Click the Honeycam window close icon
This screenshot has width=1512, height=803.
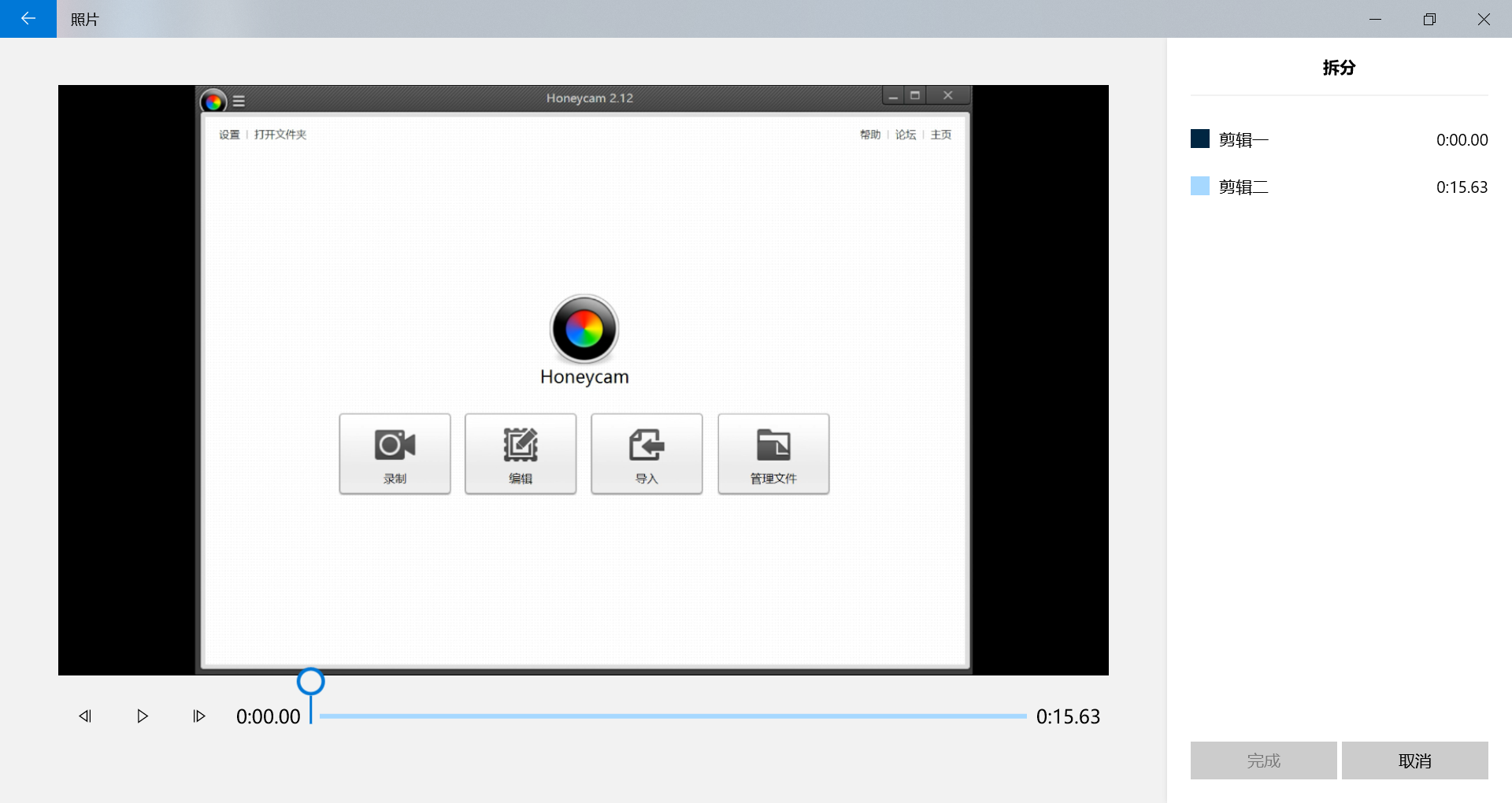tap(948, 96)
